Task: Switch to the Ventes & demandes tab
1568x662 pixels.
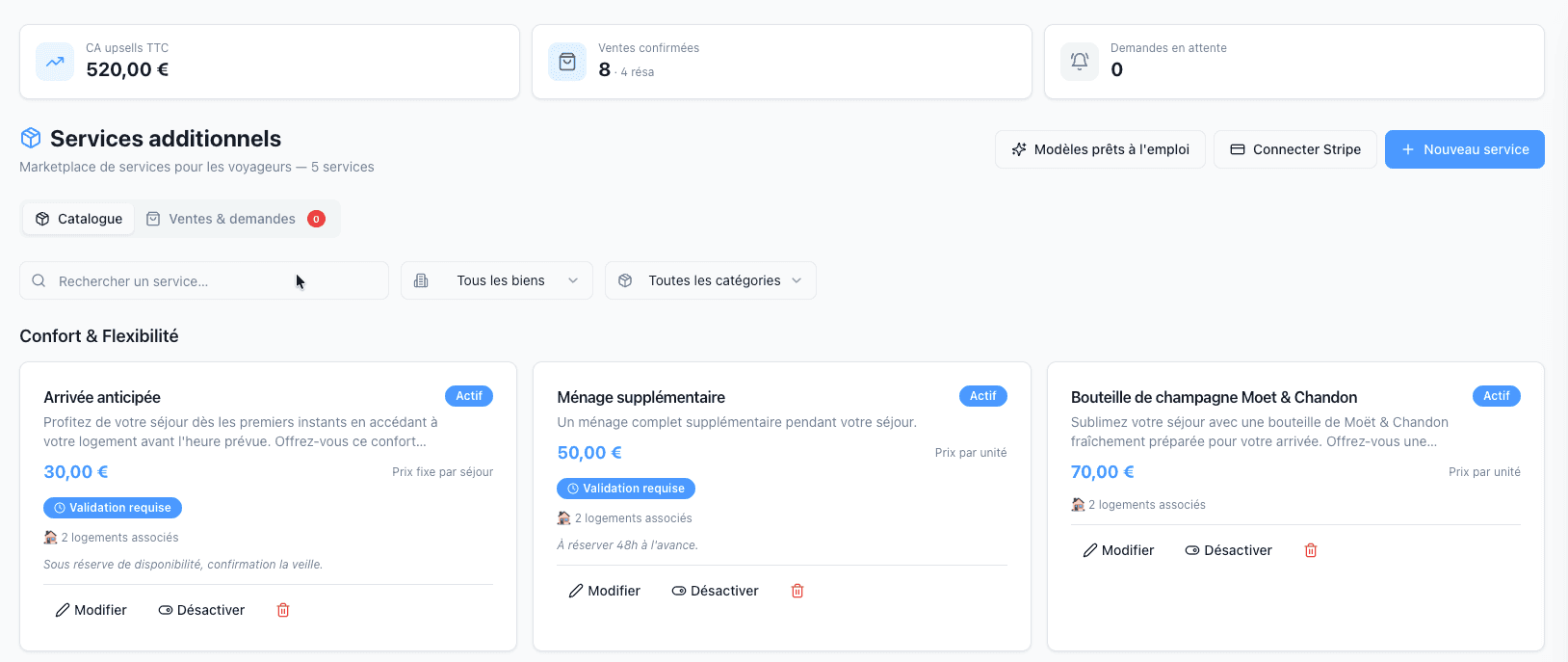Action: point(236,219)
